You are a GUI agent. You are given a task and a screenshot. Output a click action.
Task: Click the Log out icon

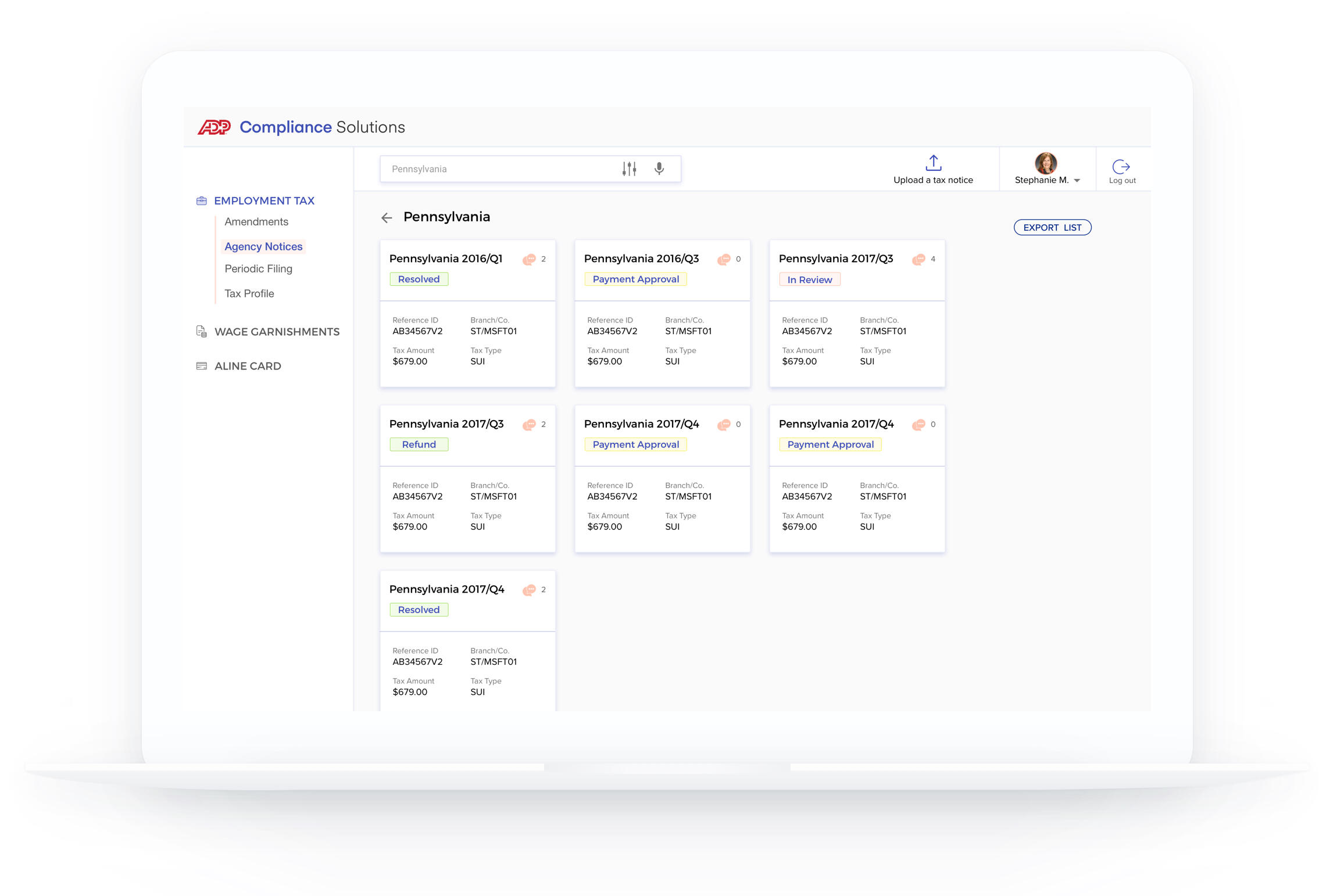1121,167
